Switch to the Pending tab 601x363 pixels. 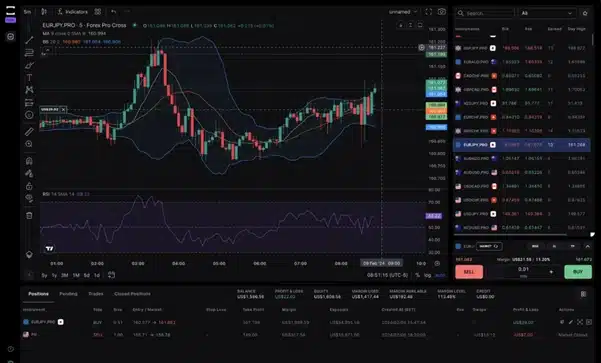pyautogui.click(x=68, y=294)
